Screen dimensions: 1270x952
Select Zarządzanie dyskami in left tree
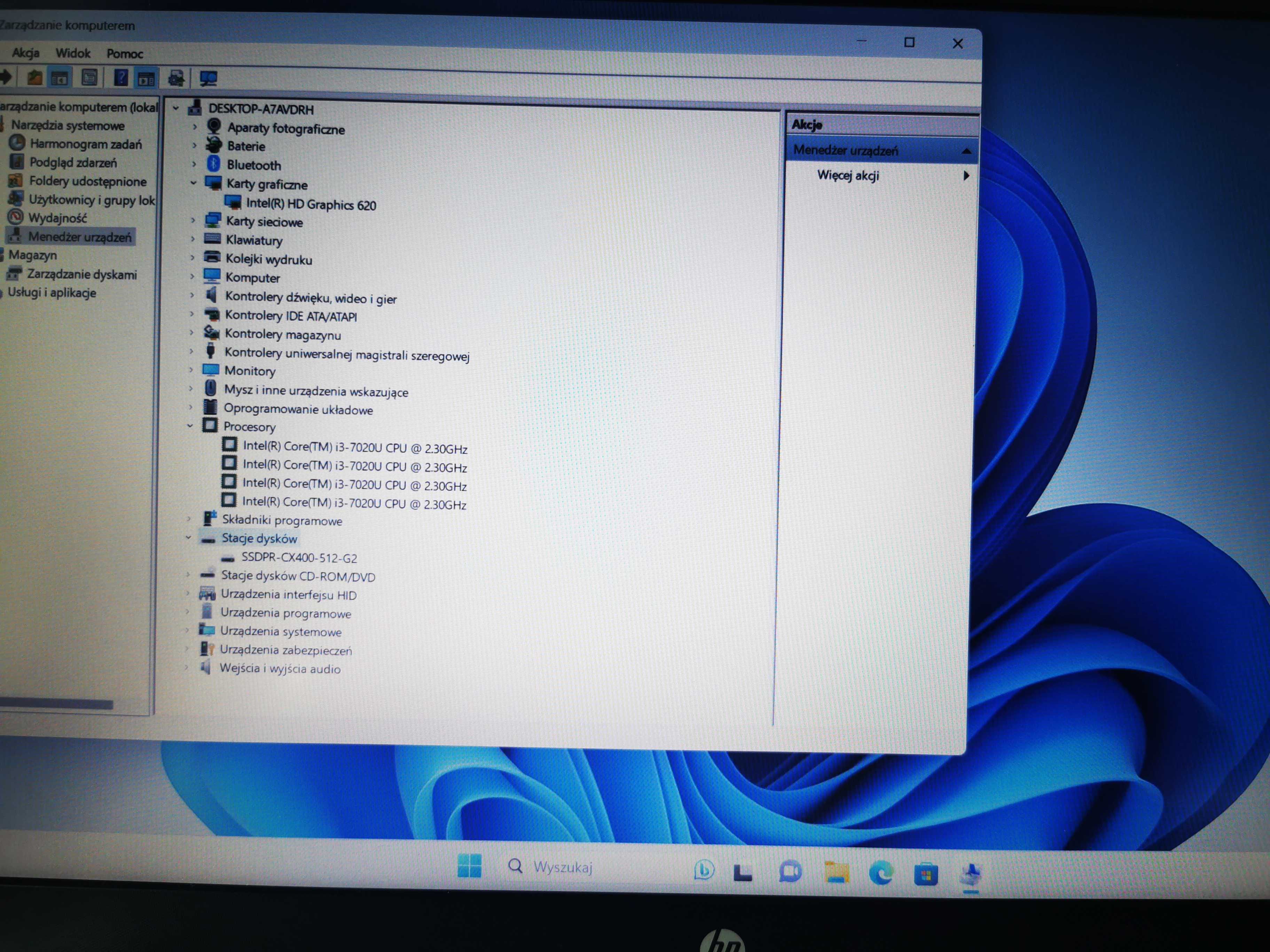click(x=82, y=274)
